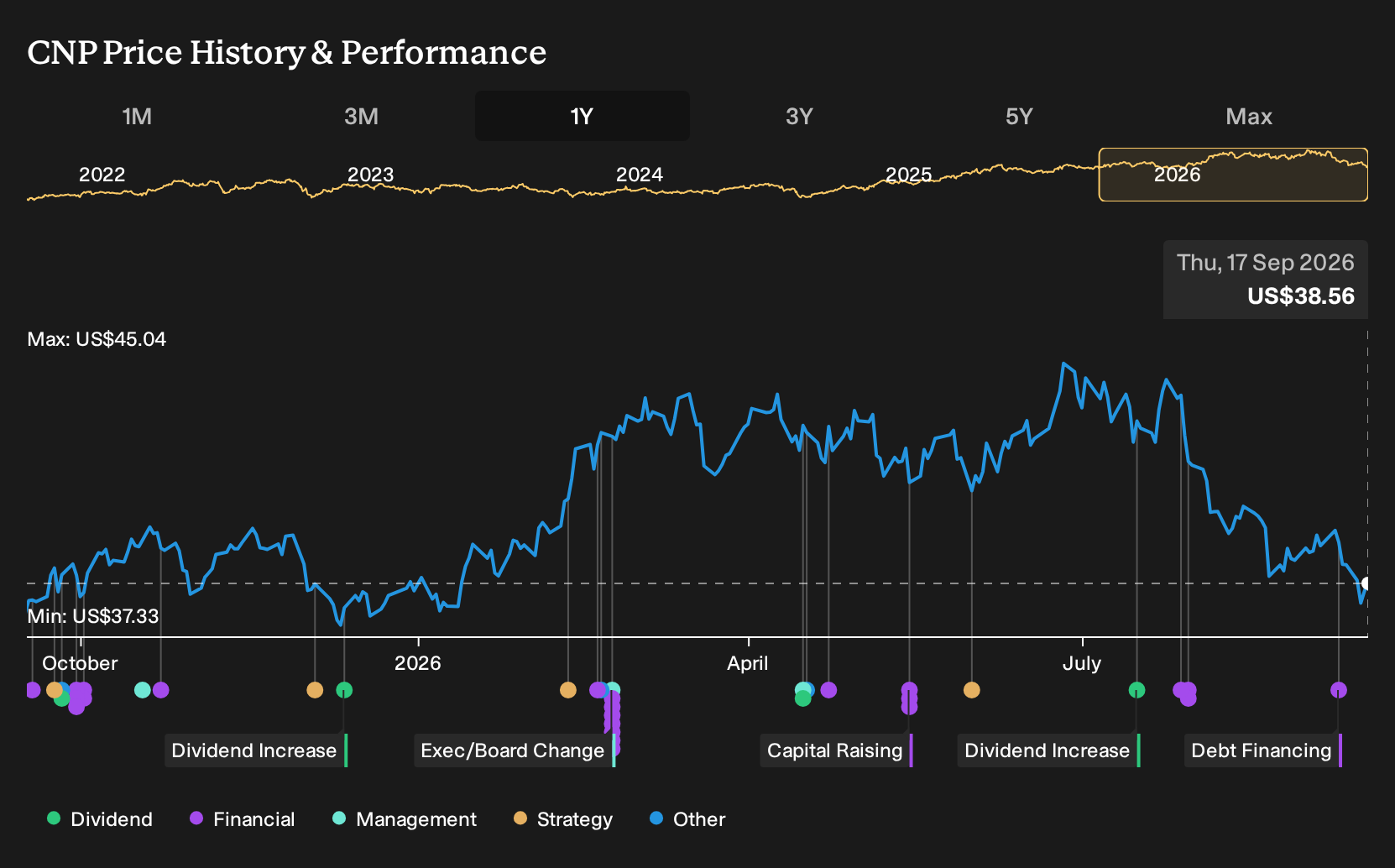
Task: Click the CNP Price History & Performance heading
Action: click(x=287, y=52)
